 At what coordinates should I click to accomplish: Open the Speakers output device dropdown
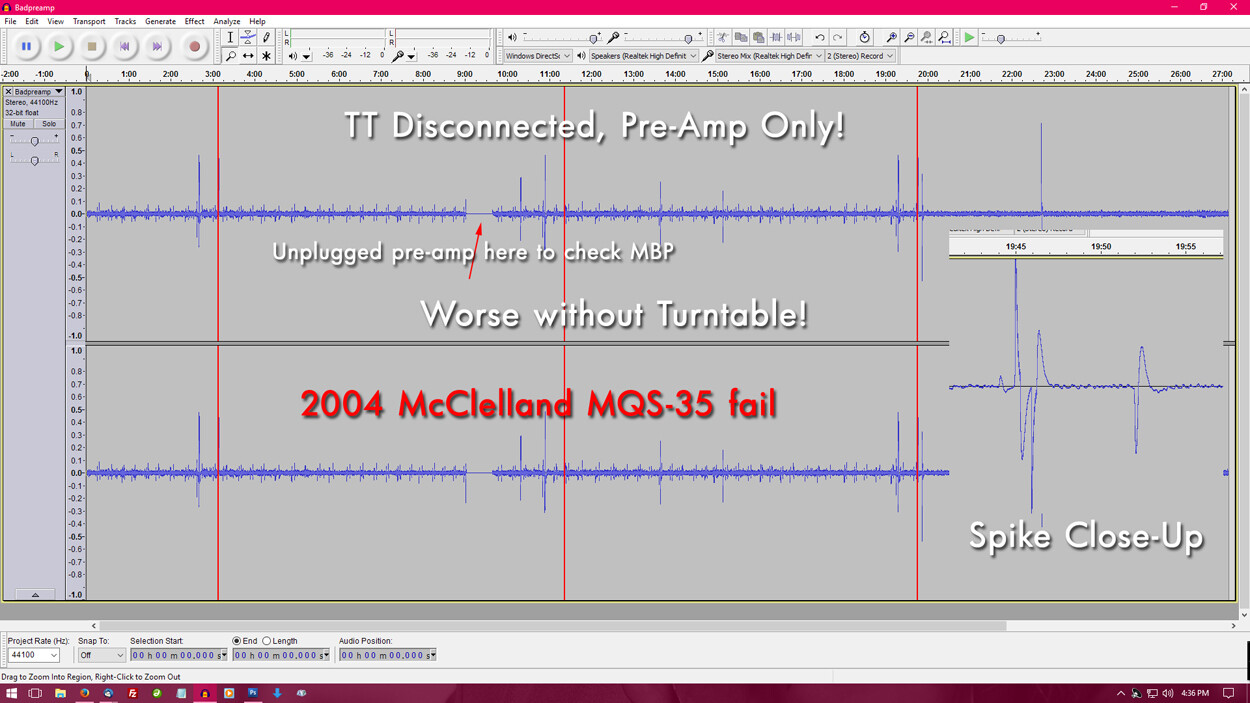point(643,56)
